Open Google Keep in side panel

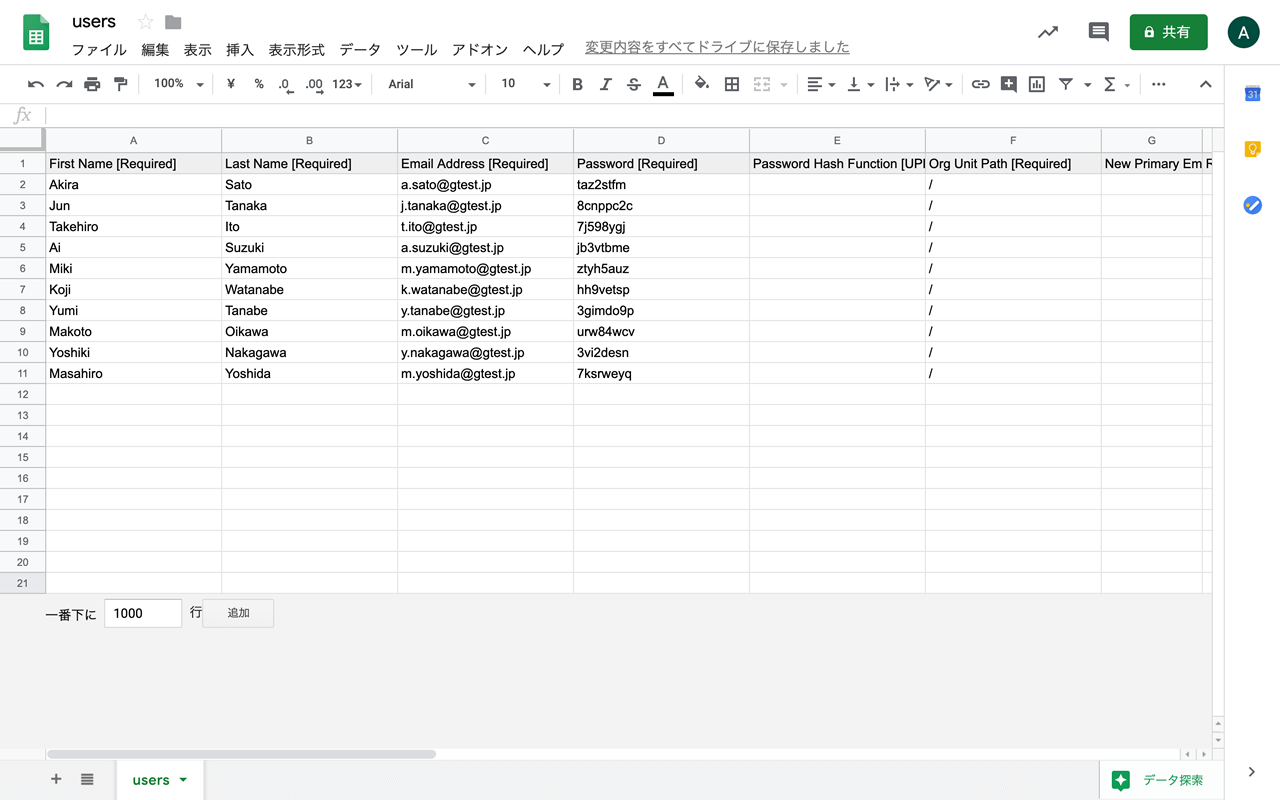coord(1252,149)
